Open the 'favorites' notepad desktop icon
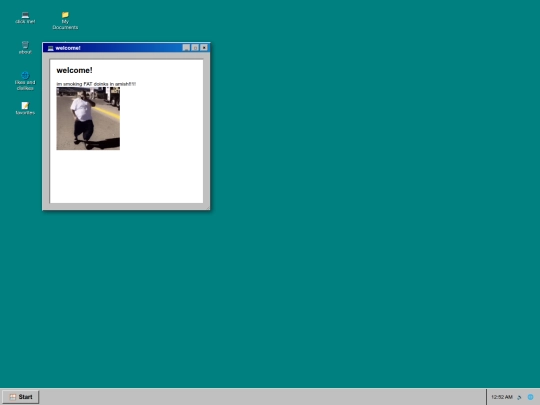The image size is (540, 405). click(25, 108)
